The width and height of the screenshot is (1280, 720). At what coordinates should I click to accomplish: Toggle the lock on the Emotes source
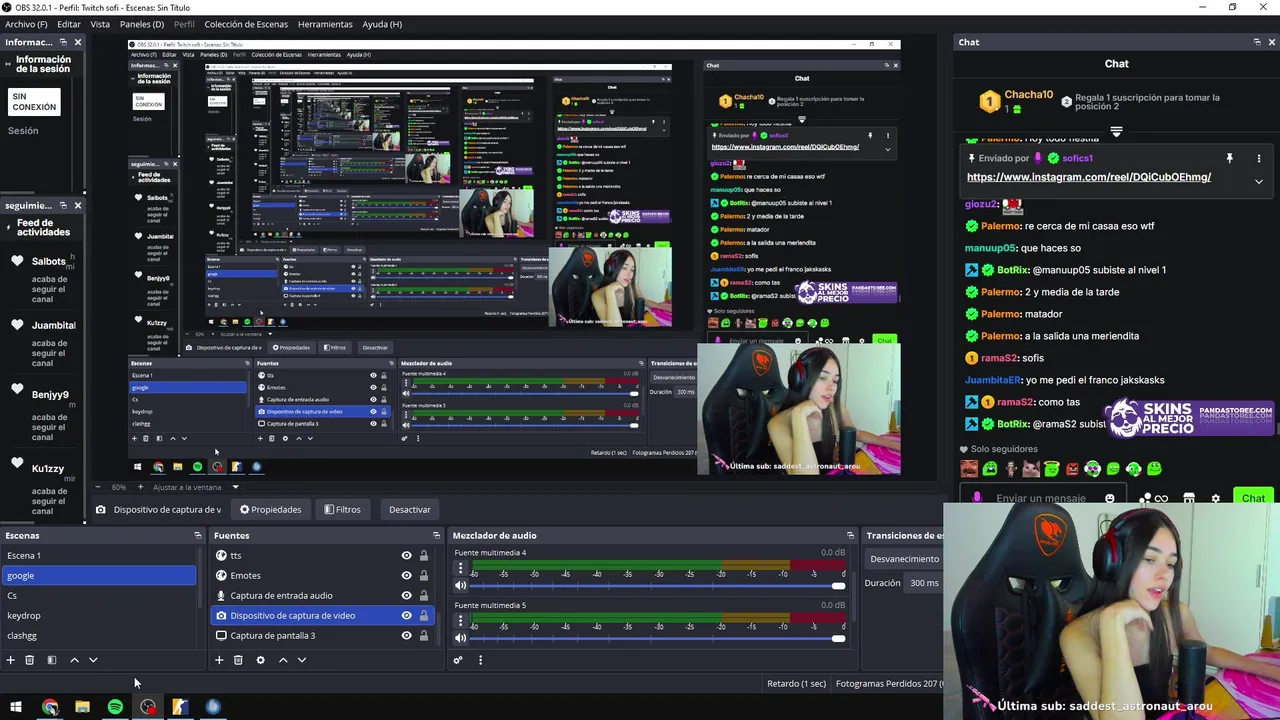coord(424,575)
